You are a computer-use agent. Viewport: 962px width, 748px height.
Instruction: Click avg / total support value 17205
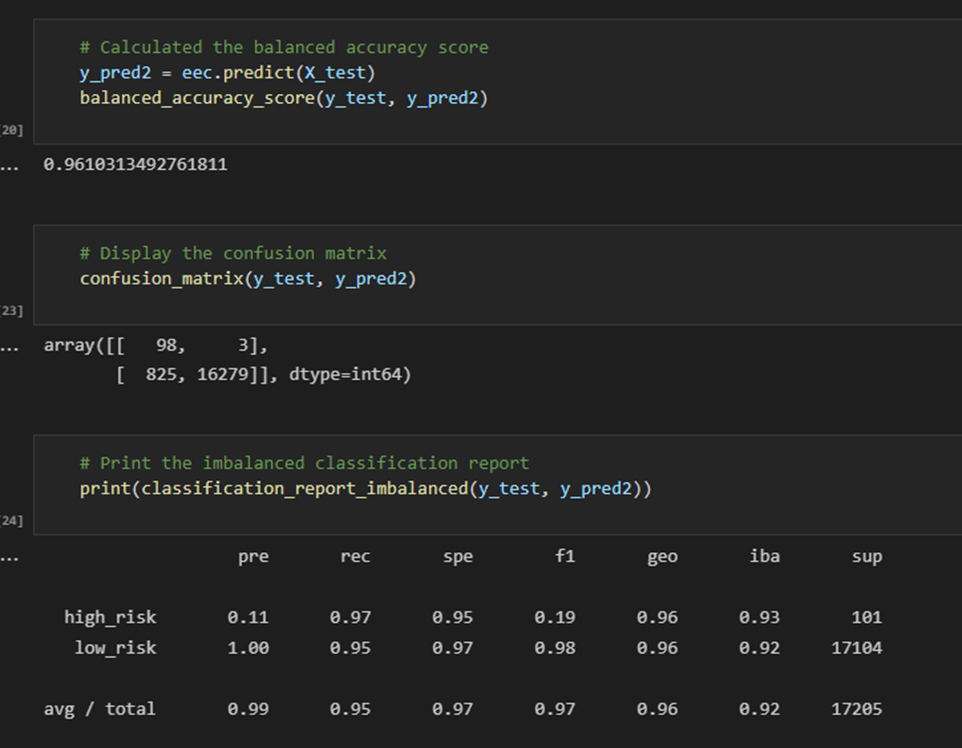[x=856, y=709]
